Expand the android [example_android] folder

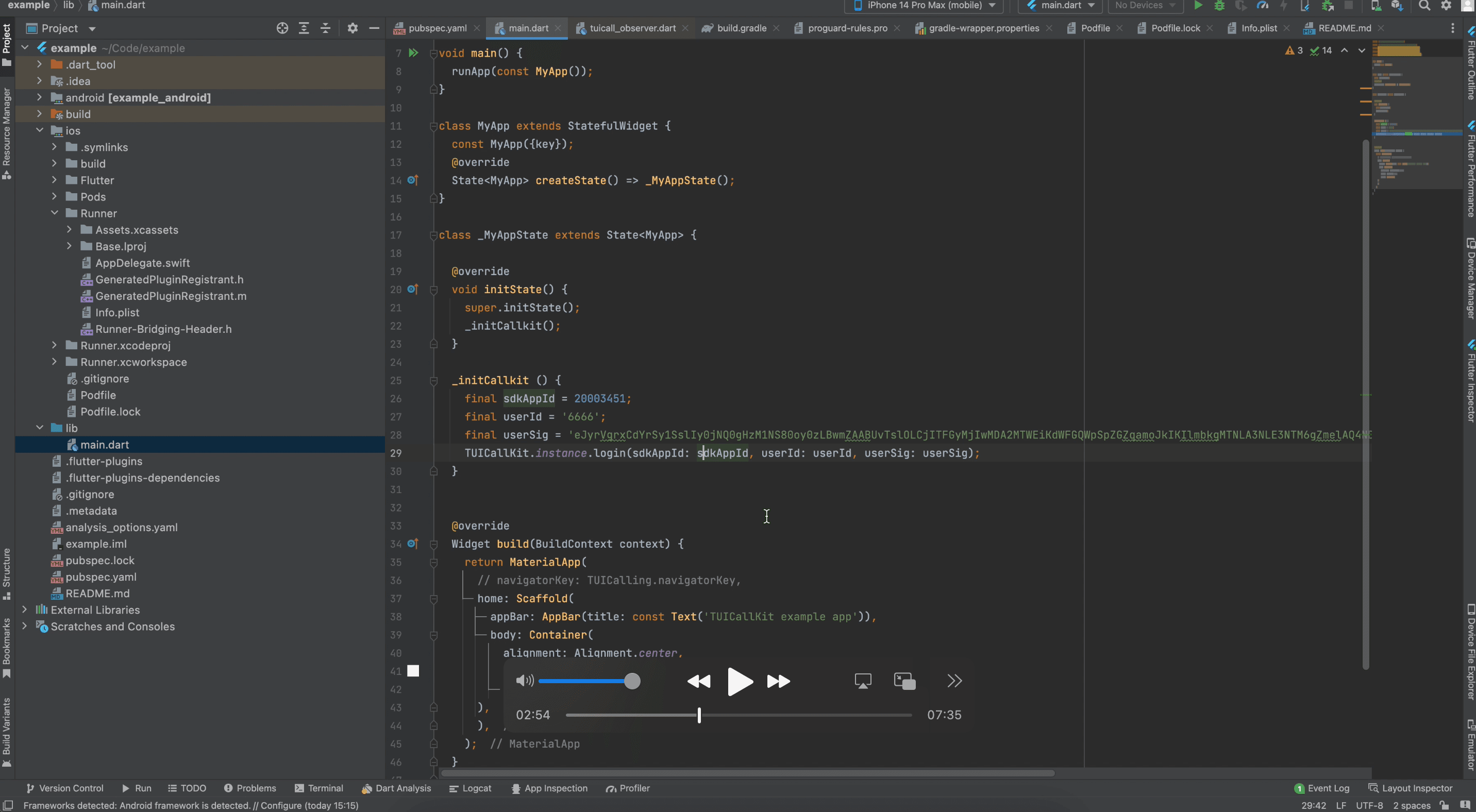coord(40,98)
